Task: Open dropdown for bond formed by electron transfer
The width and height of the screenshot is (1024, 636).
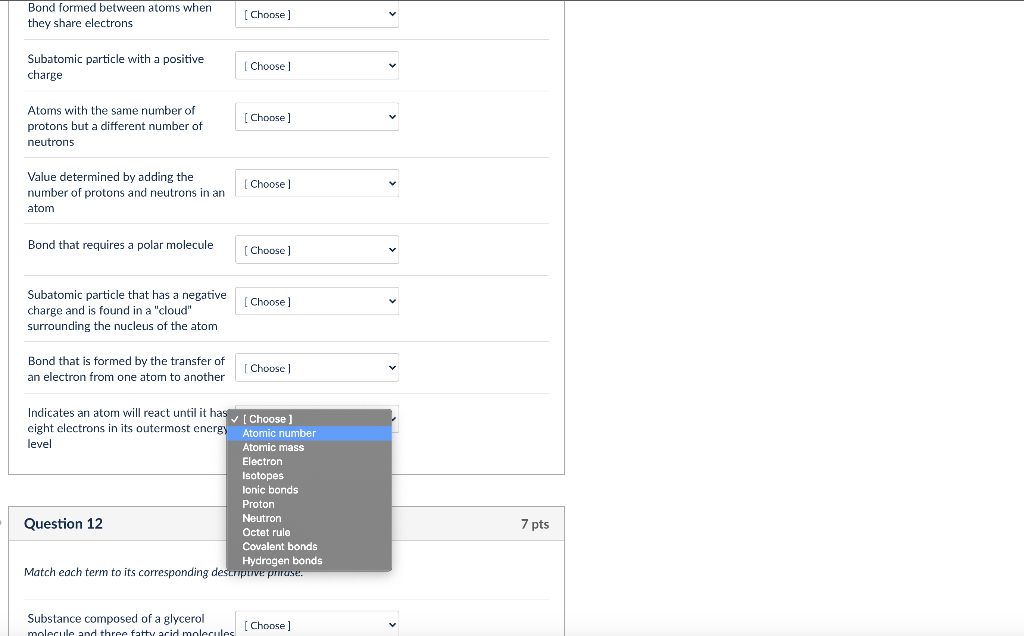Action: pos(317,368)
